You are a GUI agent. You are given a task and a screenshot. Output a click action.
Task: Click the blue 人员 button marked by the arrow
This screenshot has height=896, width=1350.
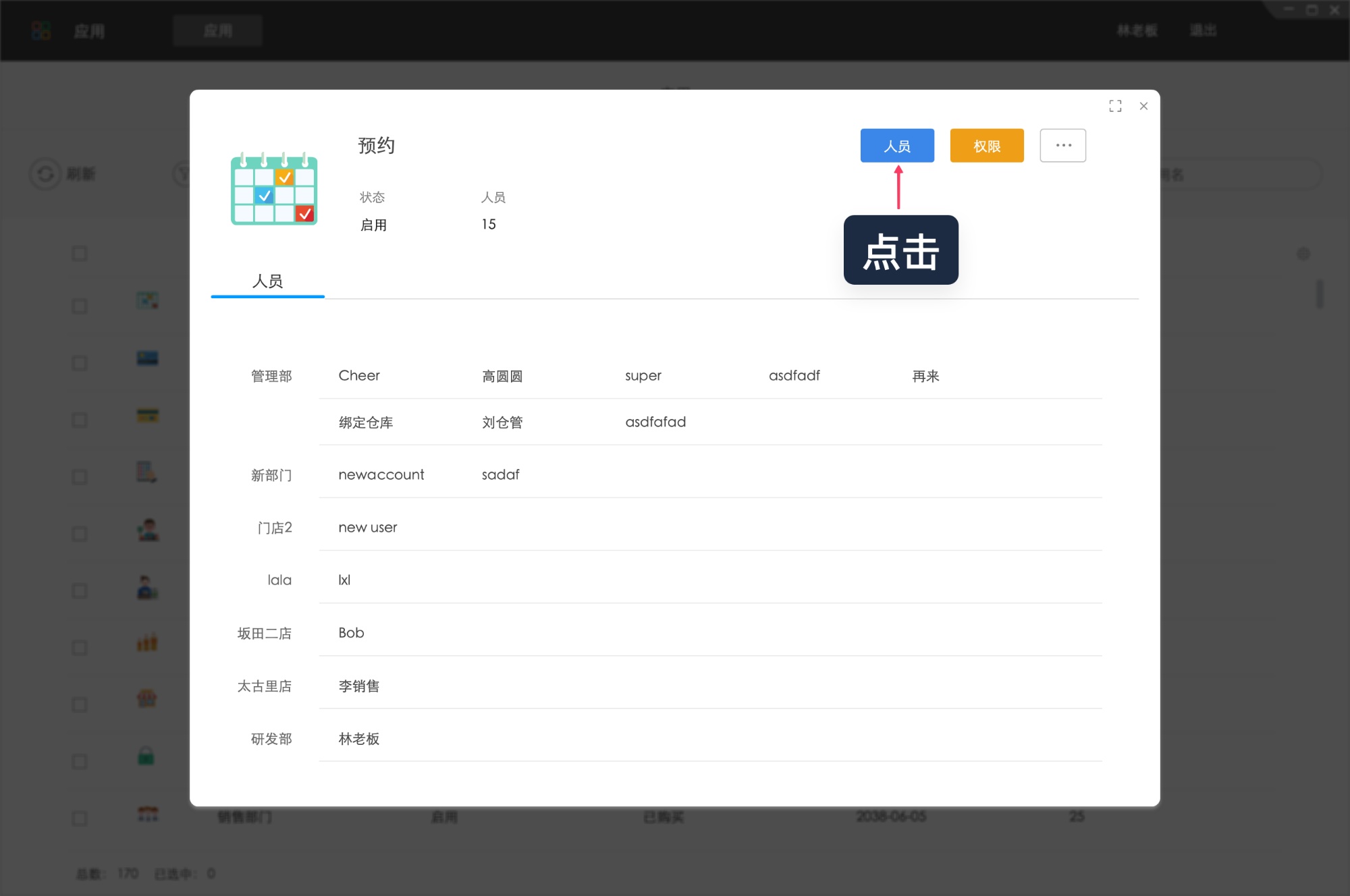click(897, 145)
